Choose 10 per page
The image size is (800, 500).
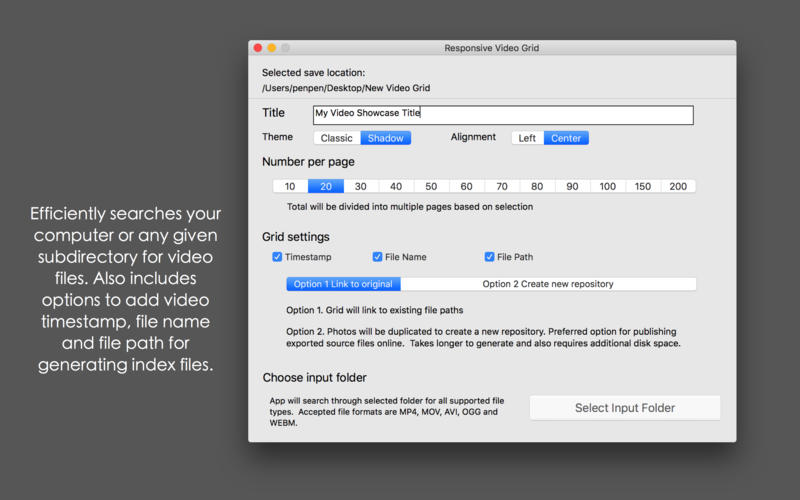tap(290, 186)
